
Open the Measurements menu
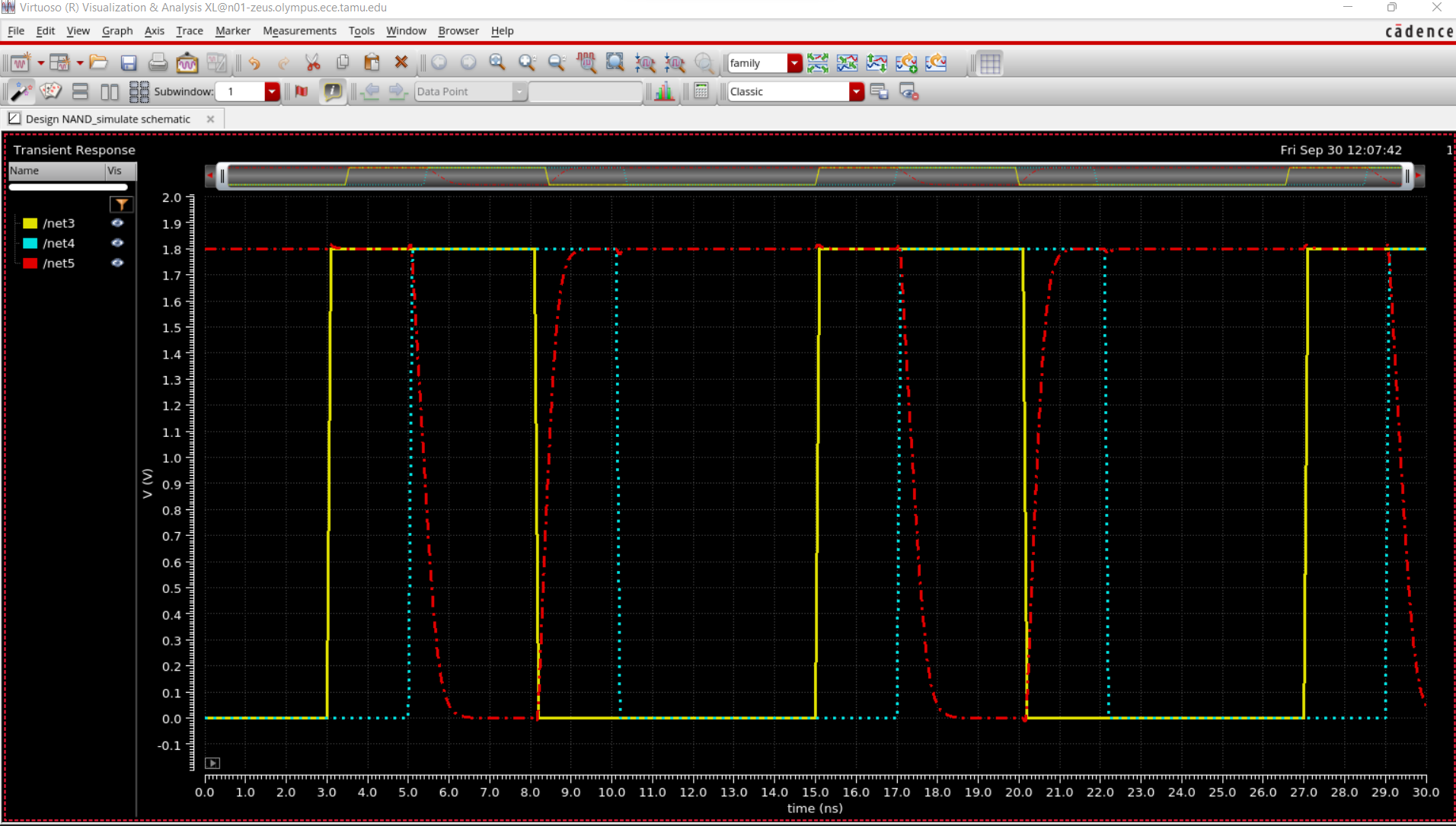tap(299, 31)
